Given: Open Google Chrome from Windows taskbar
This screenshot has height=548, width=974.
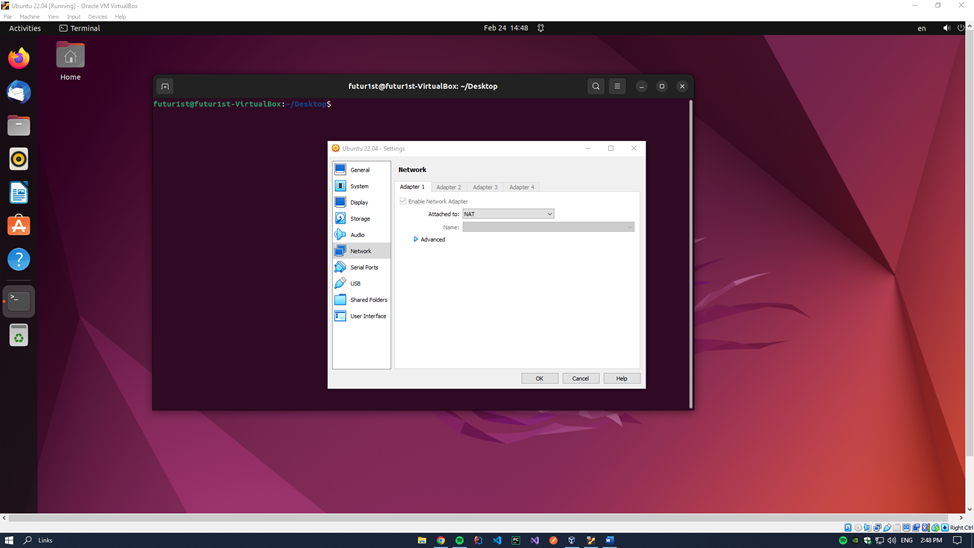Looking at the screenshot, I should (440, 541).
